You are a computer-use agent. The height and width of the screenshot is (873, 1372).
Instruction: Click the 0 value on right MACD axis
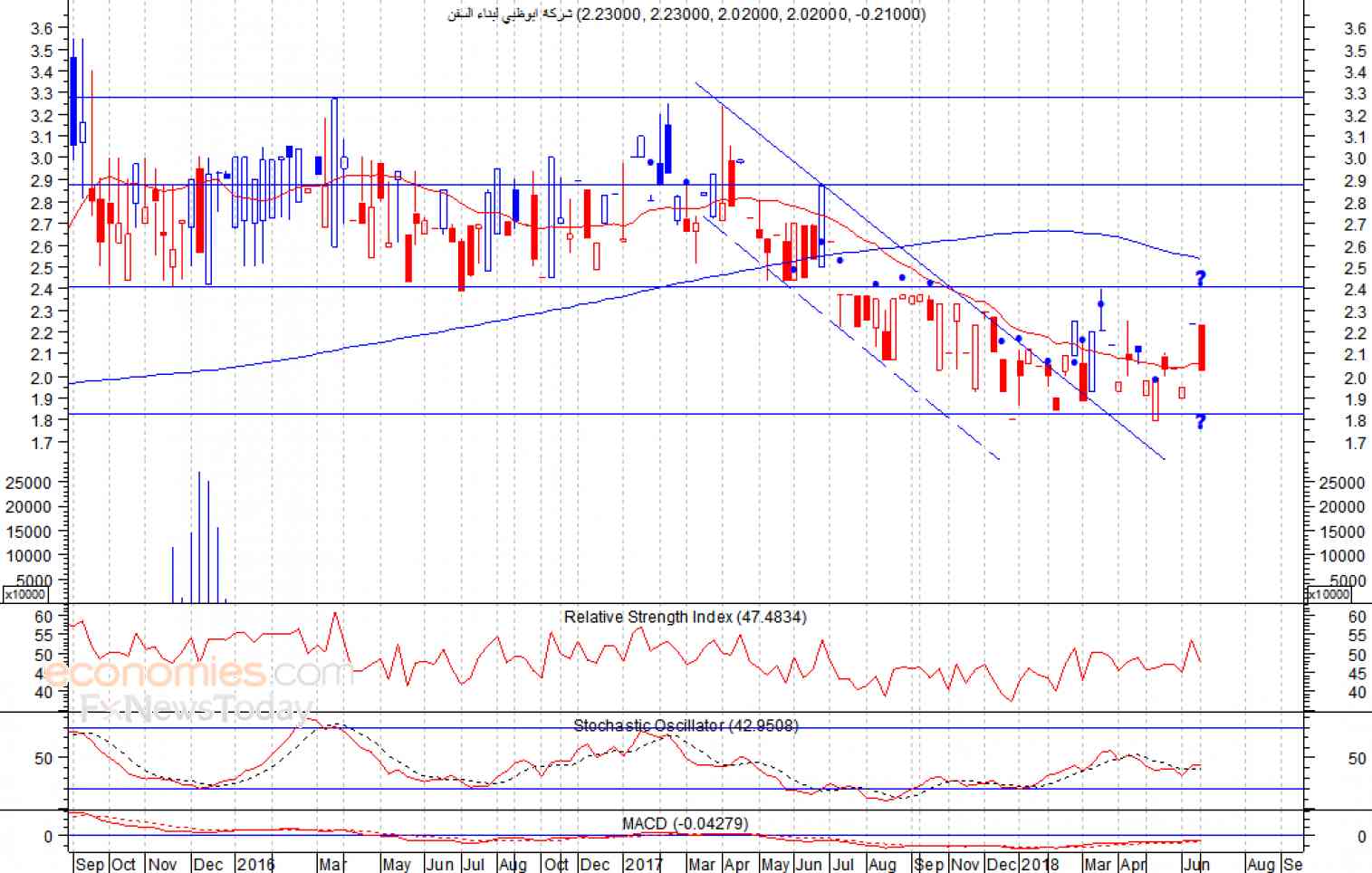click(x=1361, y=837)
